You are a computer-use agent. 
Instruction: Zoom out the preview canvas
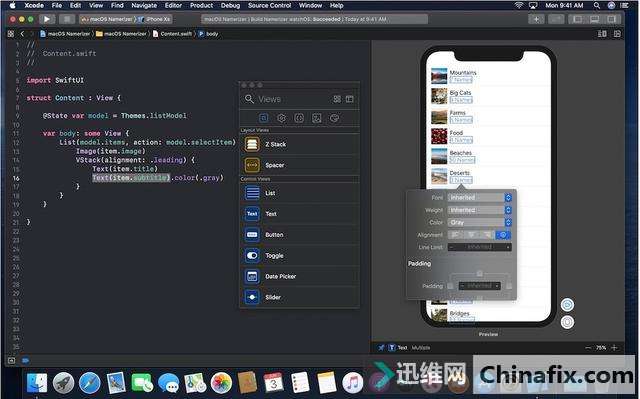click(588, 348)
